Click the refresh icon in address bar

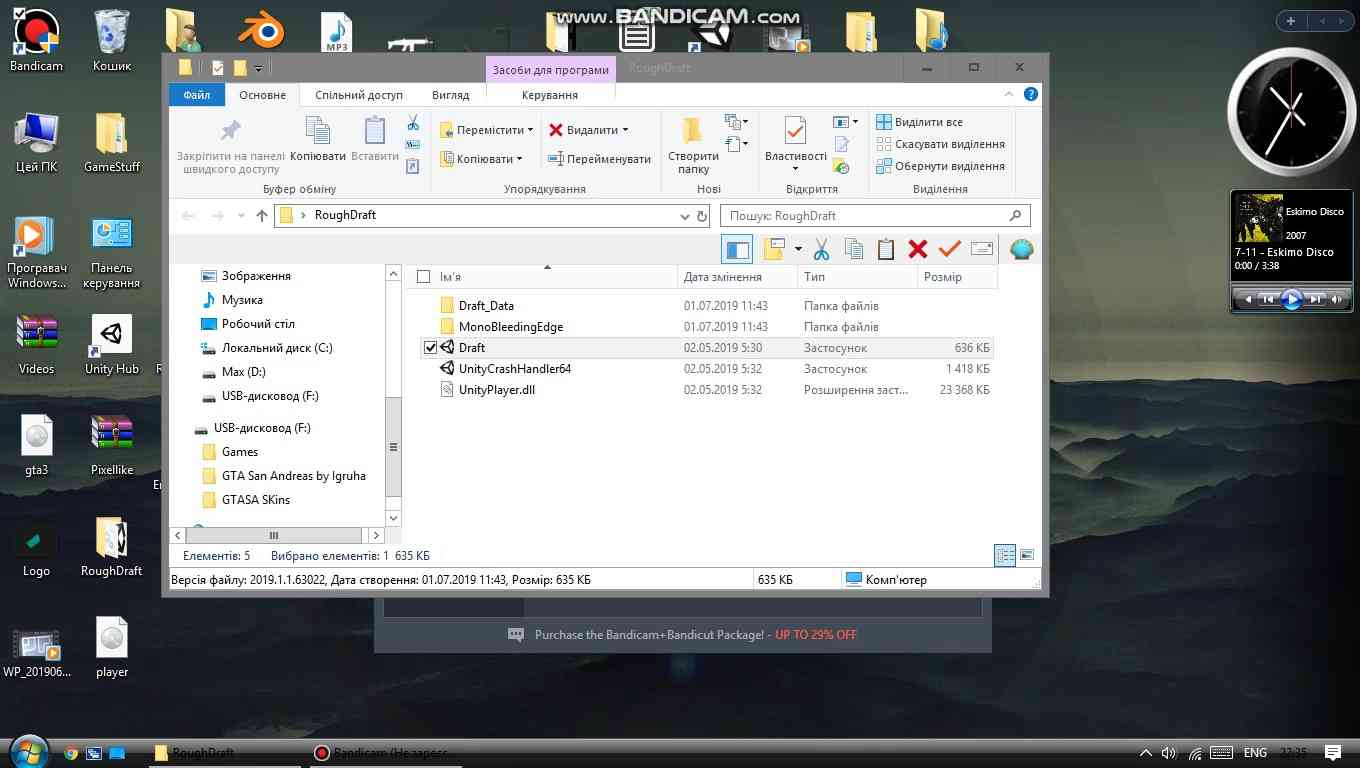click(x=702, y=216)
